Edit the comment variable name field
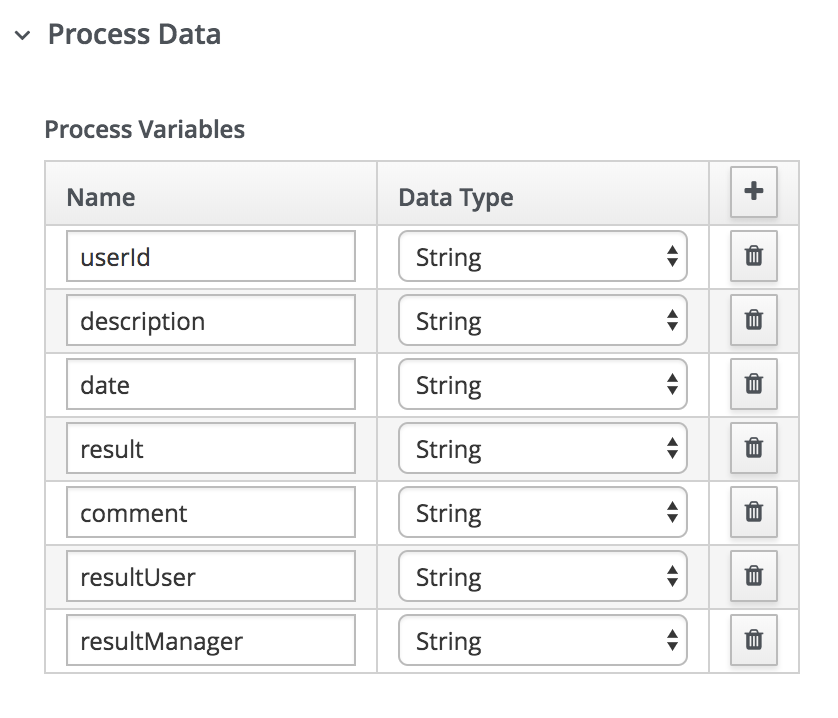Image resolution: width=838 pixels, height=718 pixels. pyautogui.click(x=211, y=513)
